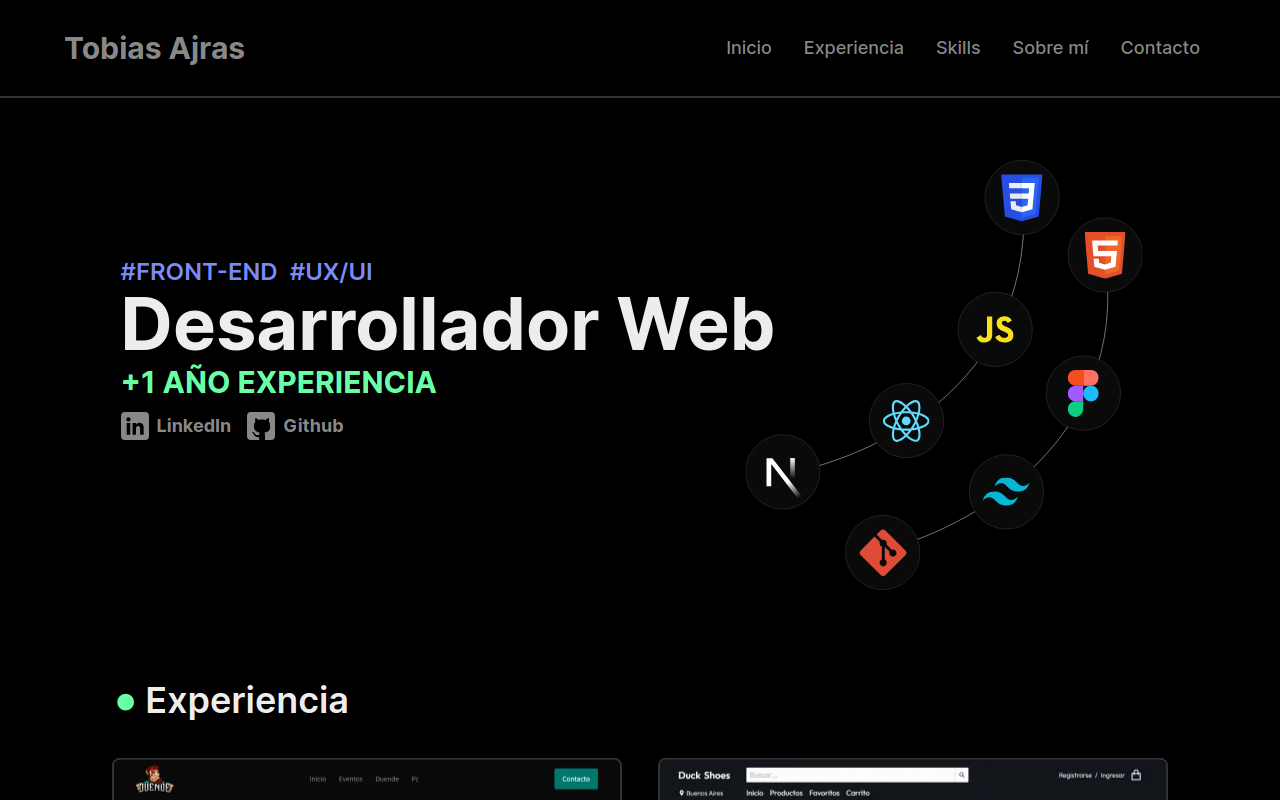The width and height of the screenshot is (1280, 800).
Task: Click the shopping cart icon in Duck Shoes preview
Action: (1137, 774)
